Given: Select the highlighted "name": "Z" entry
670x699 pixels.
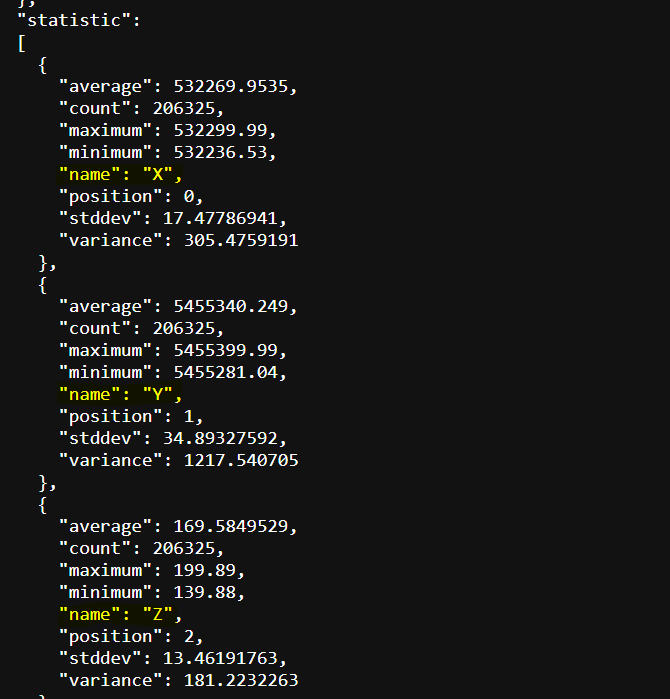Looking at the screenshot, I should click(x=120, y=615).
